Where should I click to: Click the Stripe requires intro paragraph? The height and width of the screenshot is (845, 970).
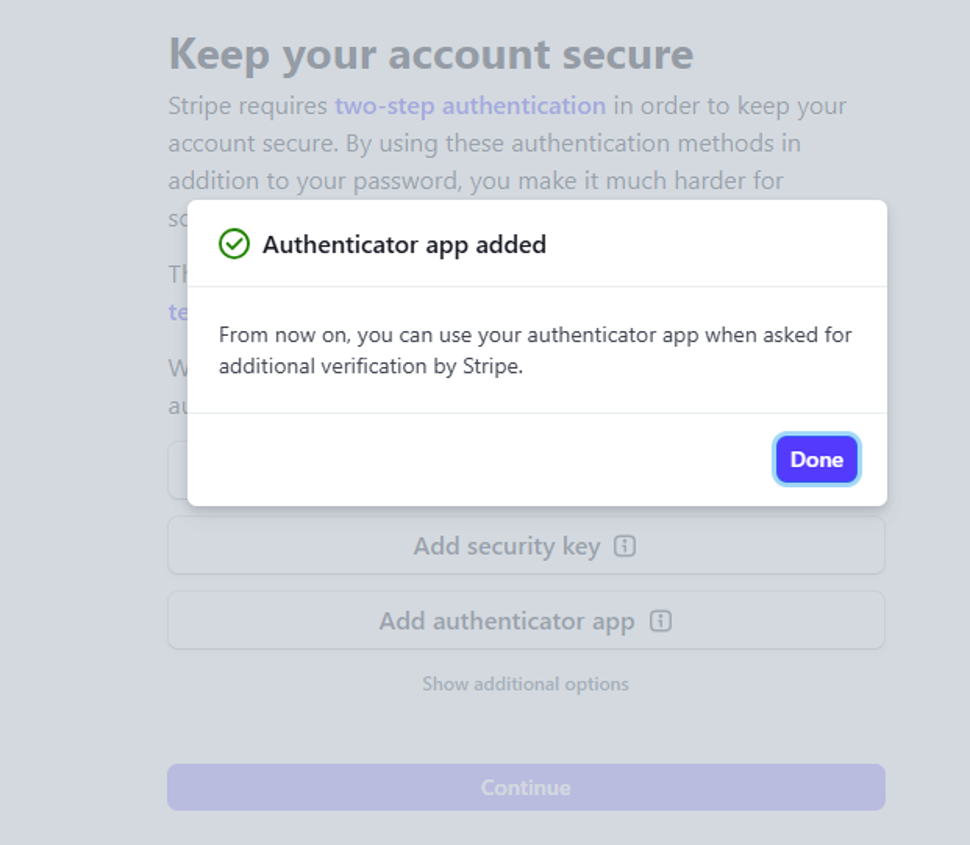[507, 144]
